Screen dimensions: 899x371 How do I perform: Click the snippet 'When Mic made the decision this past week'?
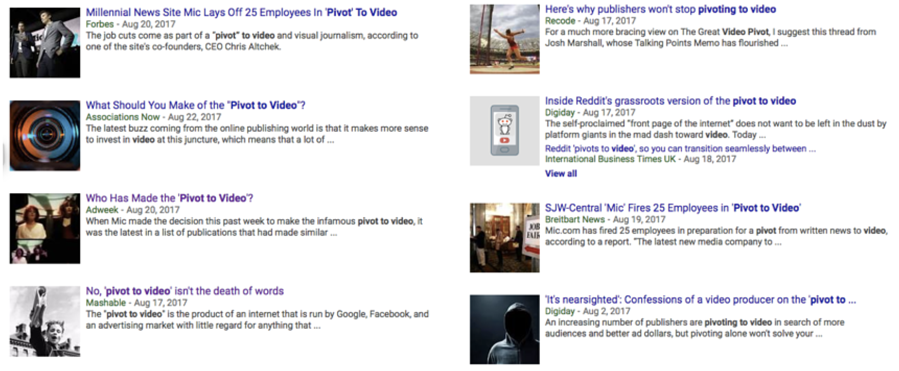tap(255, 227)
